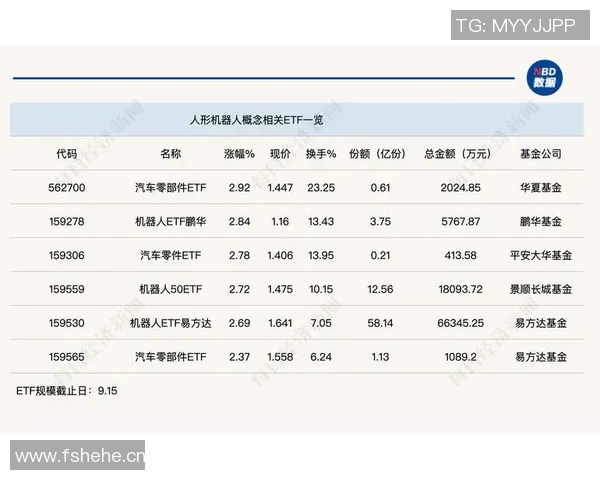This screenshot has height=480, width=600.
Task: Click the share value 58.14
Action: (380, 323)
